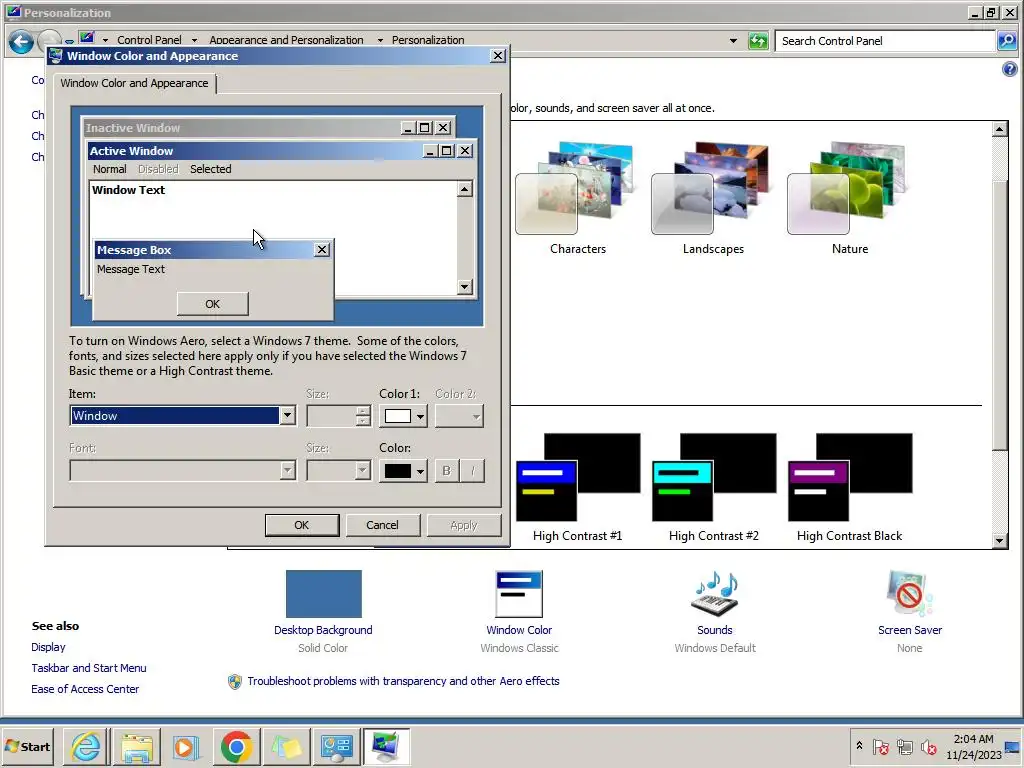Select the Window Color and Appearance tab
Screen dimensions: 1024x768
click(x=135, y=83)
